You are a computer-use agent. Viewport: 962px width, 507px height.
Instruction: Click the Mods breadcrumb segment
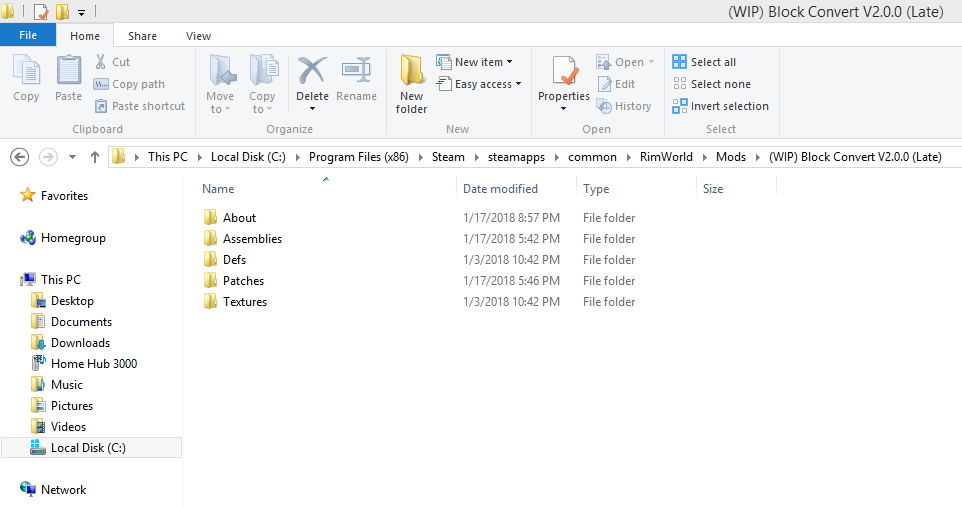(731, 157)
